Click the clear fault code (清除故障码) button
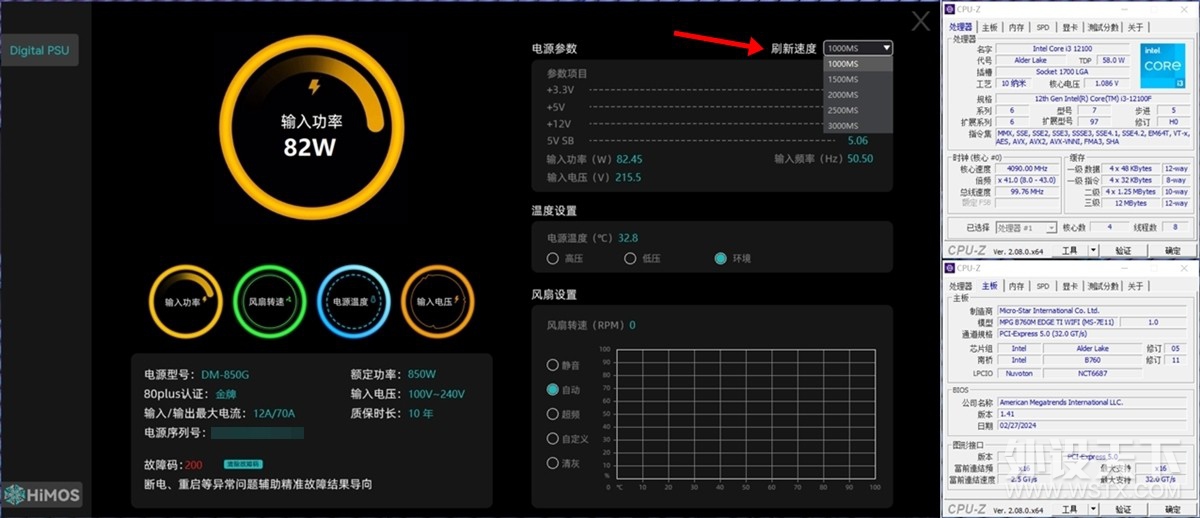This screenshot has width=1200, height=518. (243, 464)
